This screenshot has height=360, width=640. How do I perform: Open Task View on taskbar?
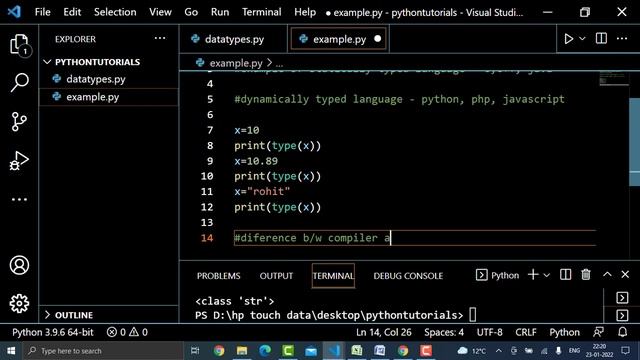[x=195, y=351]
